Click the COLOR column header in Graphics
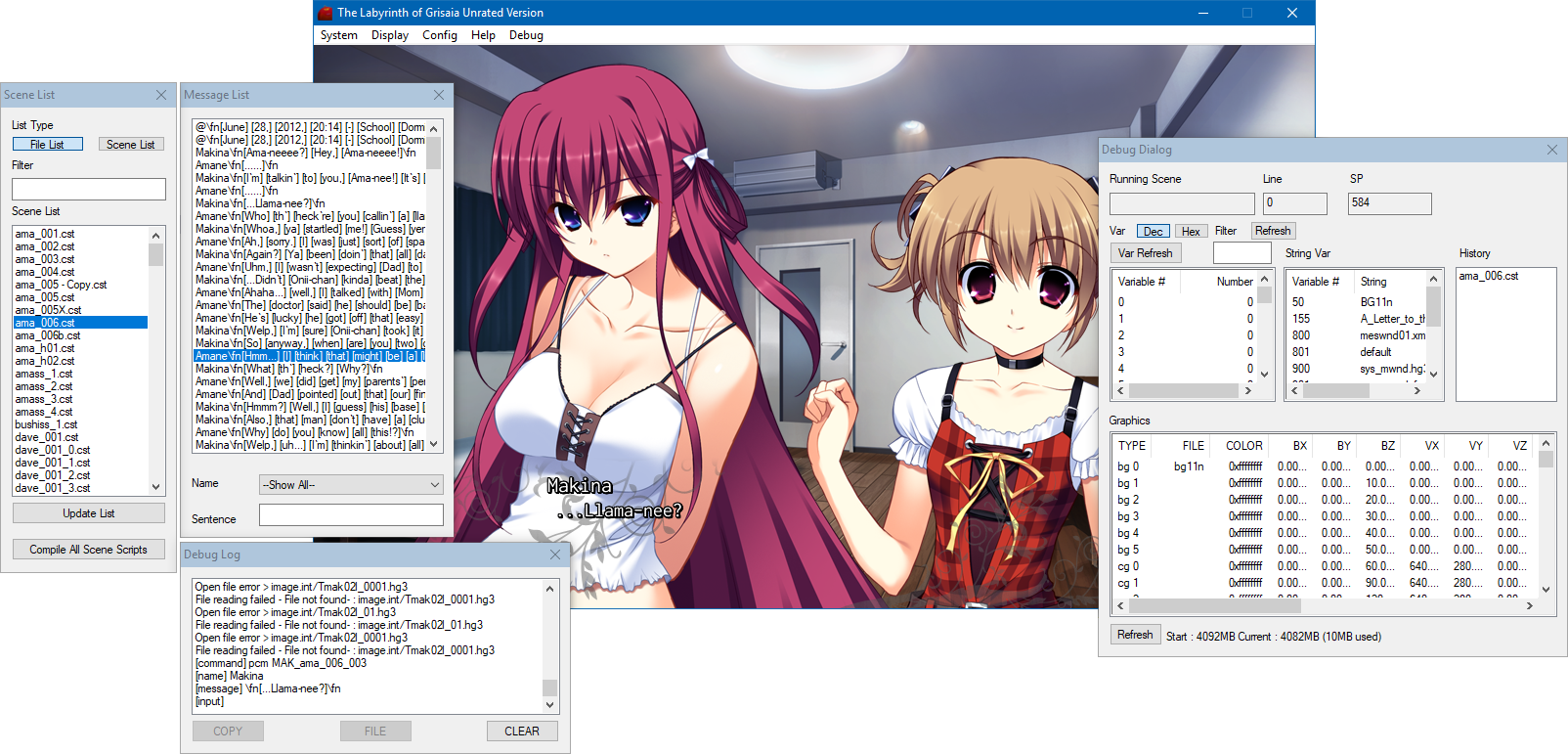The width and height of the screenshot is (1568, 754). pos(1242,446)
